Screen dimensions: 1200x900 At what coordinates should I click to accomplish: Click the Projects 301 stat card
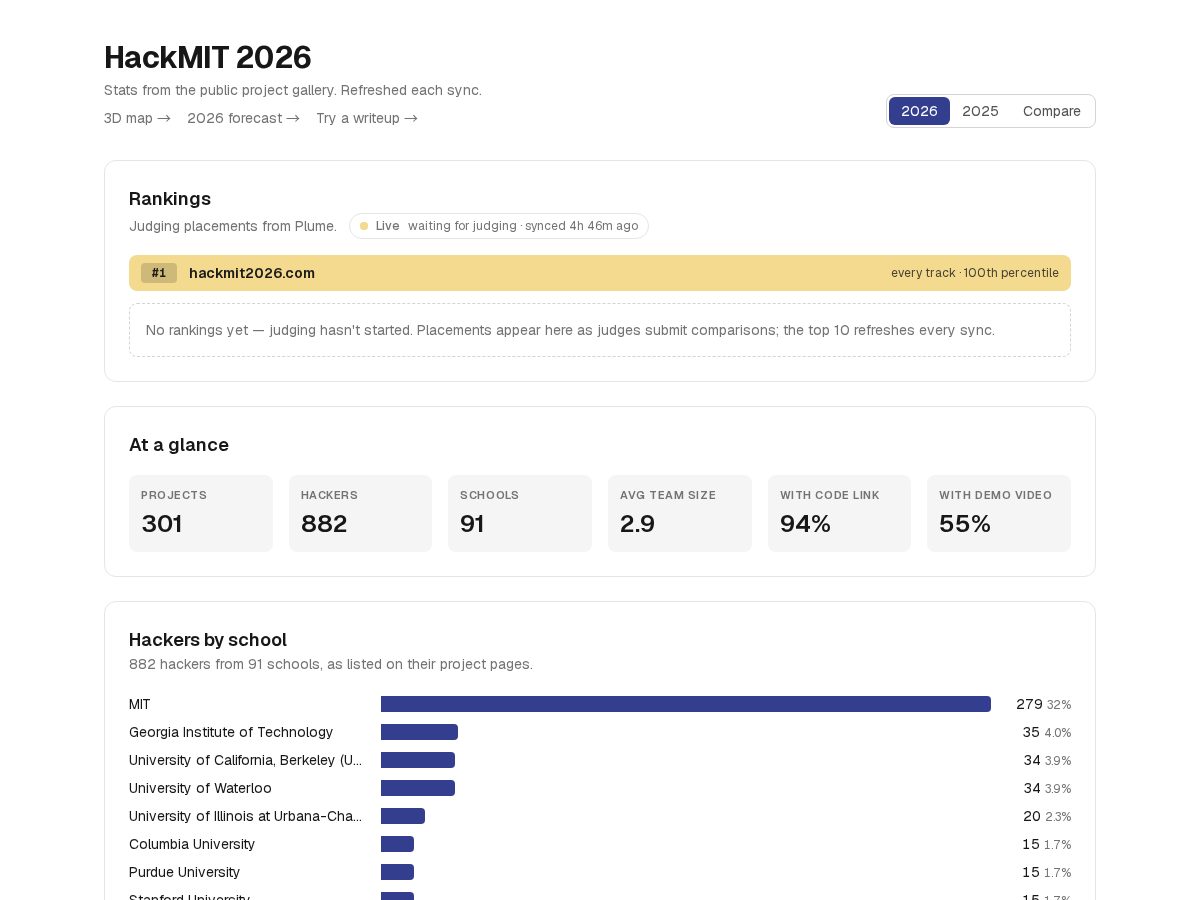tap(201, 513)
